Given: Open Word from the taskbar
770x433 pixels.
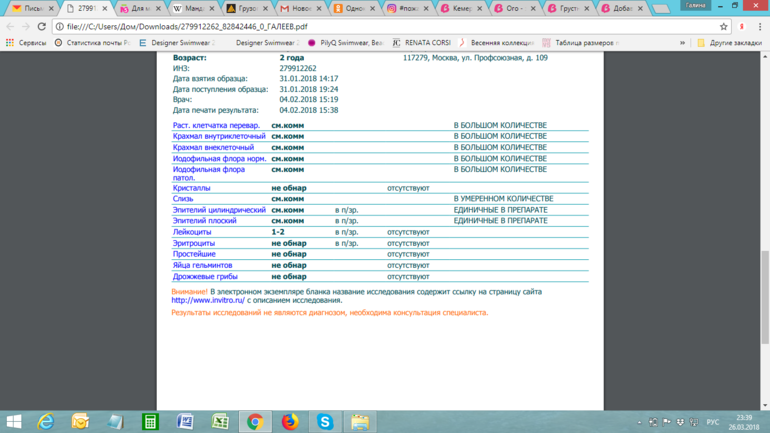Looking at the screenshot, I should point(185,422).
